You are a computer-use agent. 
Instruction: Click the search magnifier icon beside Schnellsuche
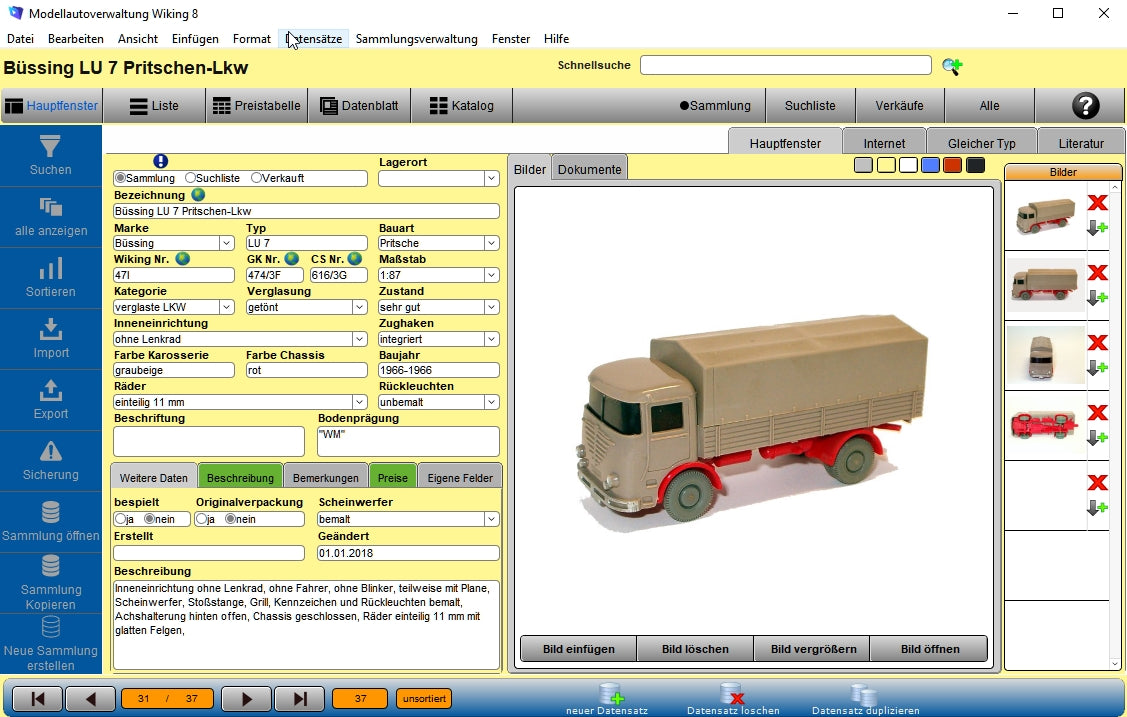click(x=952, y=66)
